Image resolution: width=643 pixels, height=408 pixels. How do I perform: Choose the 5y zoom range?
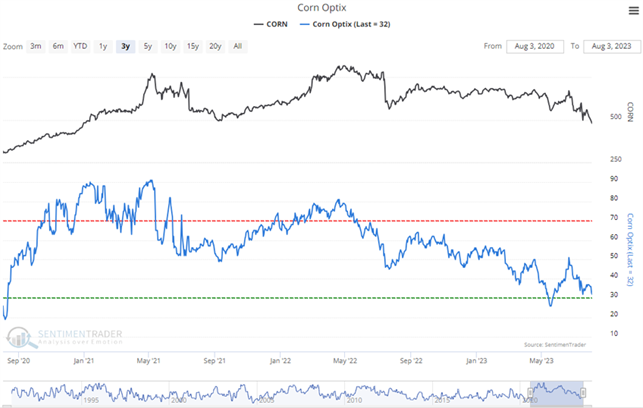click(147, 46)
